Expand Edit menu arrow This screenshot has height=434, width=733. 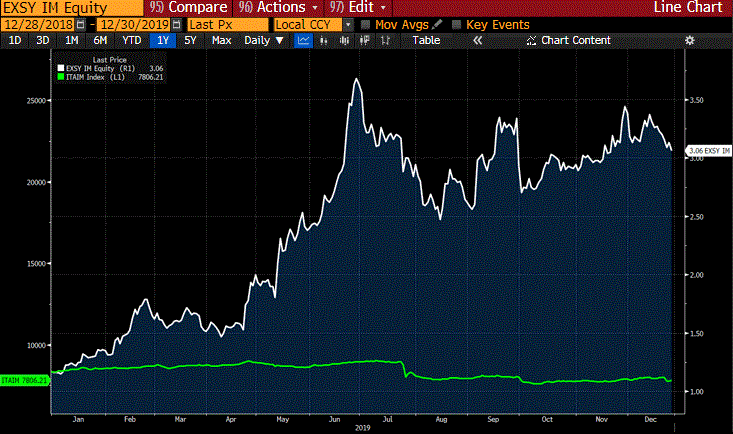point(383,8)
